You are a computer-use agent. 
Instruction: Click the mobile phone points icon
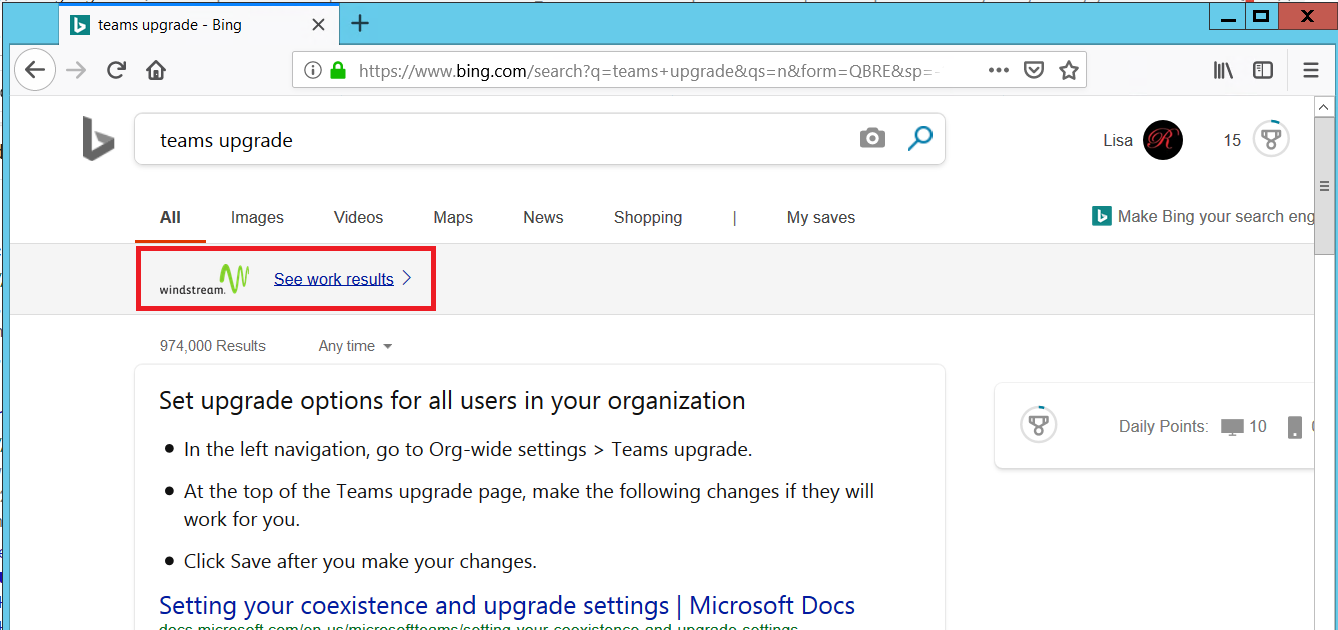1295,427
